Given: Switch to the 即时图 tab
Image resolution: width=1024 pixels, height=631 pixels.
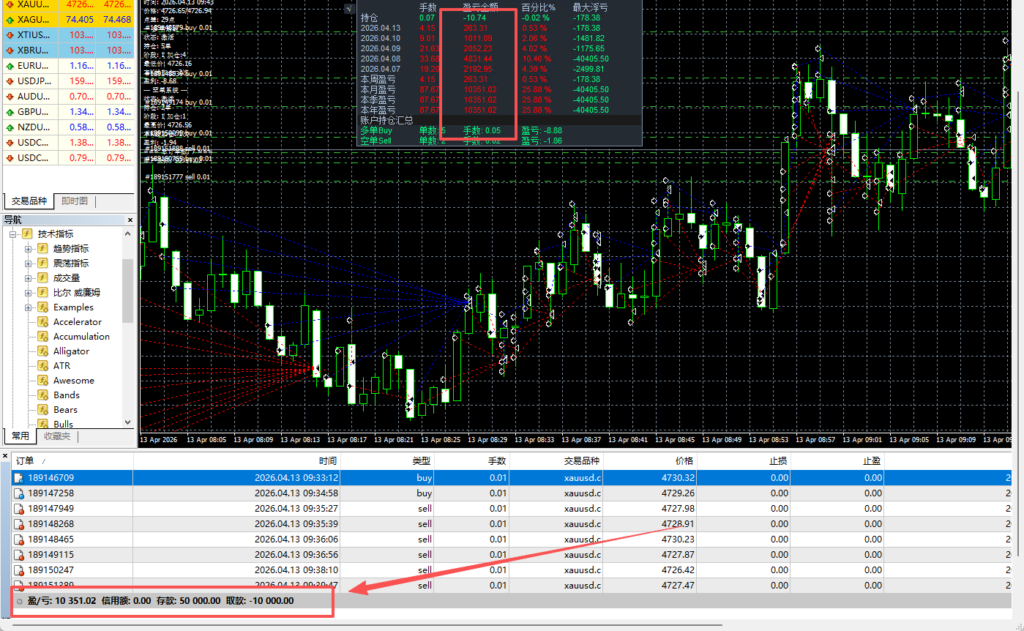Looking at the screenshot, I should pos(74,201).
